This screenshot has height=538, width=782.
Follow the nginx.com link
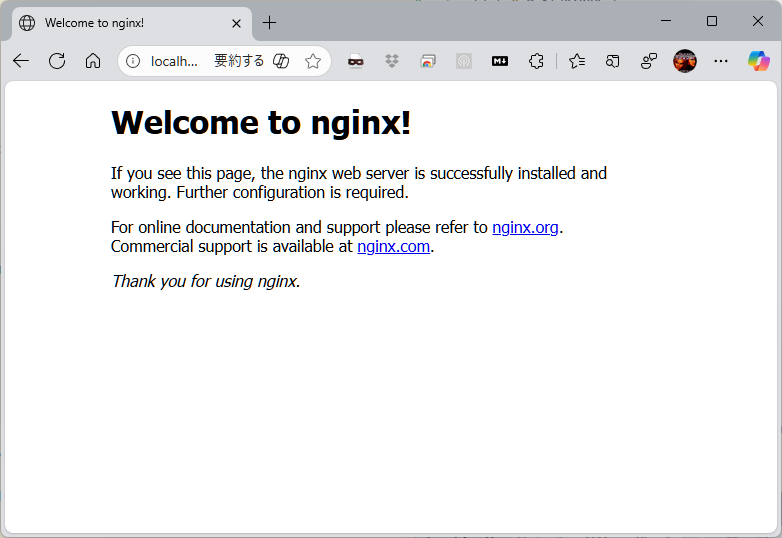click(393, 246)
